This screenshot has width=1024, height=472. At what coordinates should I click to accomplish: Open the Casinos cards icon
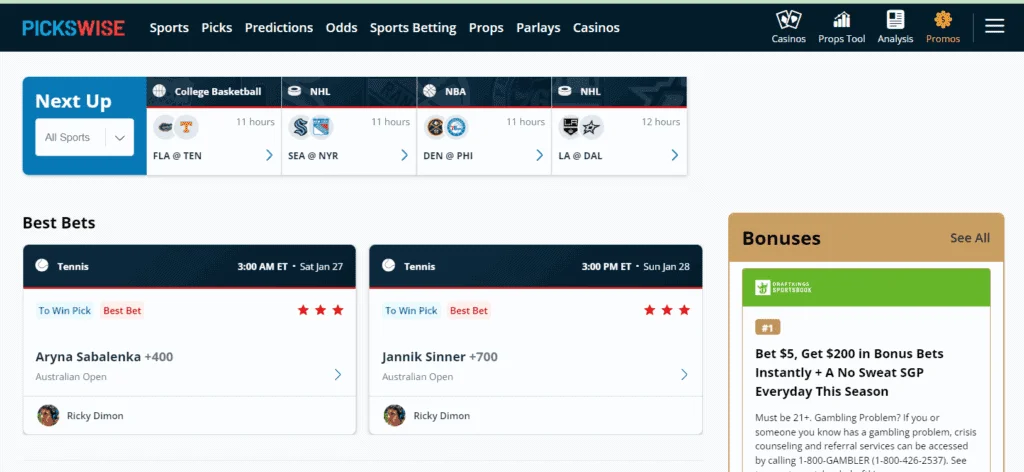pos(788,21)
